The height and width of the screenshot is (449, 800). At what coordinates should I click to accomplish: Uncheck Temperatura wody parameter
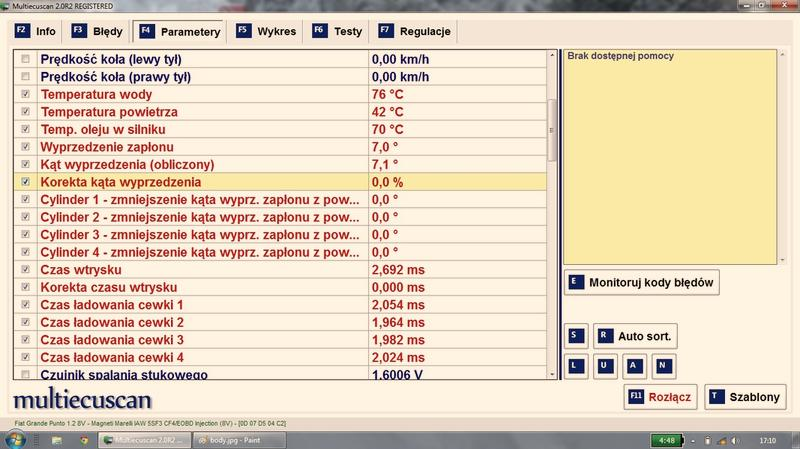[x=26, y=94]
